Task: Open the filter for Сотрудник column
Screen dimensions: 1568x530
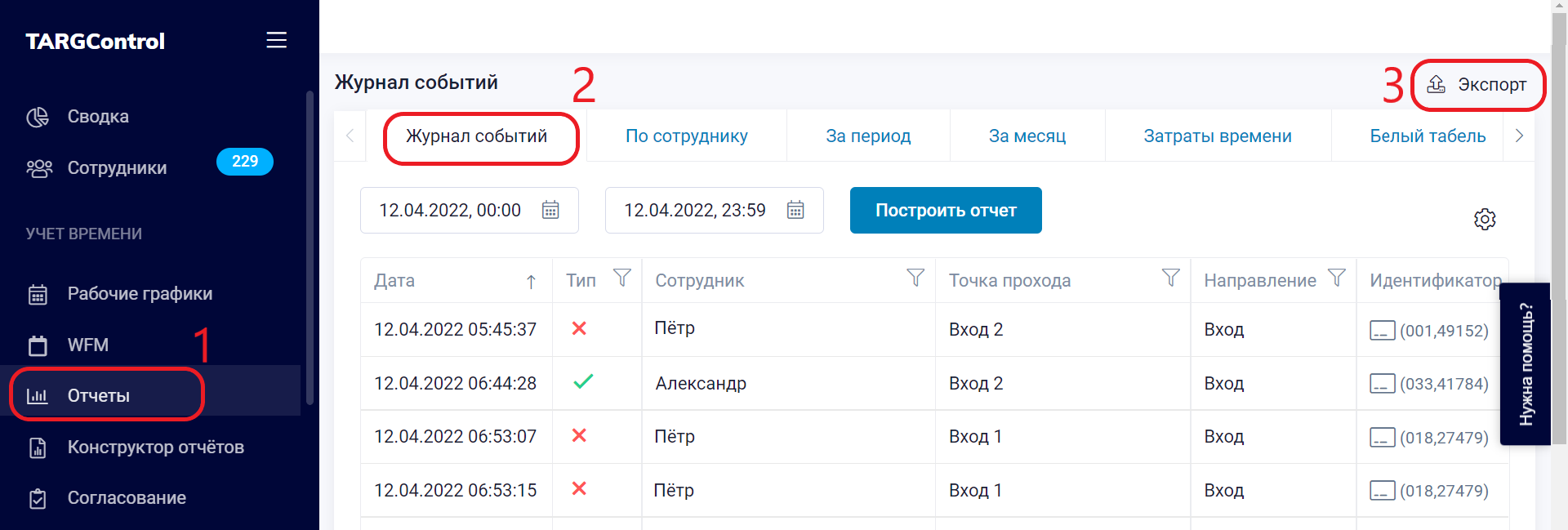Action: coord(915,278)
